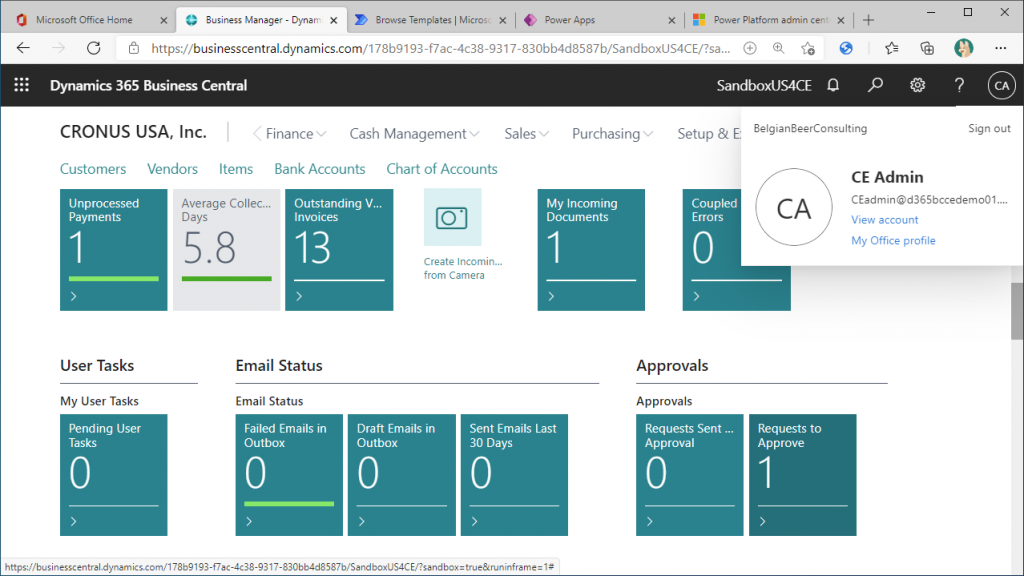Open the Chart of Accounts
Image resolution: width=1024 pixels, height=576 pixels.
pyautogui.click(x=441, y=169)
